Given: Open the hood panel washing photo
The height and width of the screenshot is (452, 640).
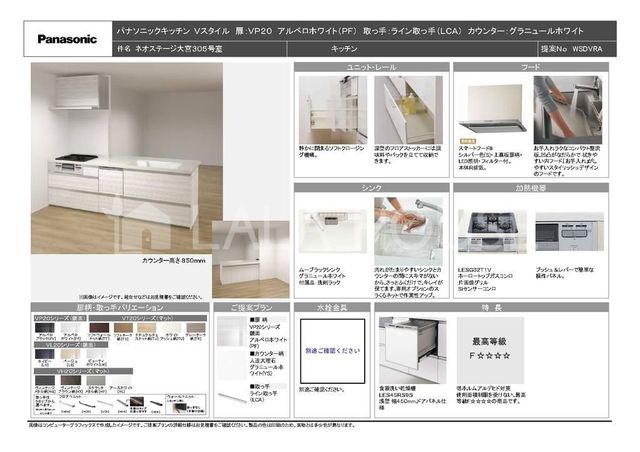Looking at the screenshot, I should point(568,109).
